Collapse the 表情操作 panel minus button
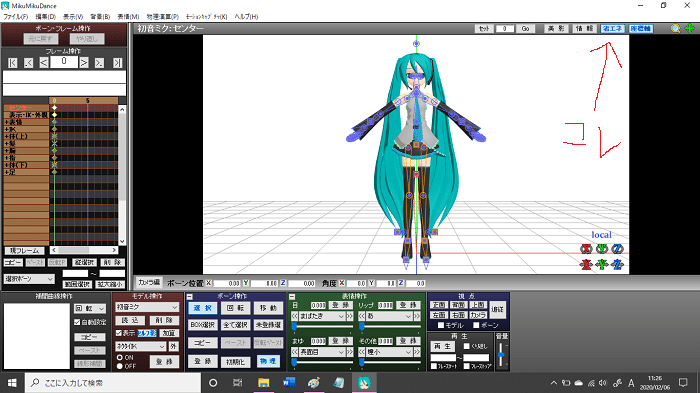Image resolution: width=700 pixels, height=393 pixels. pos(292,297)
